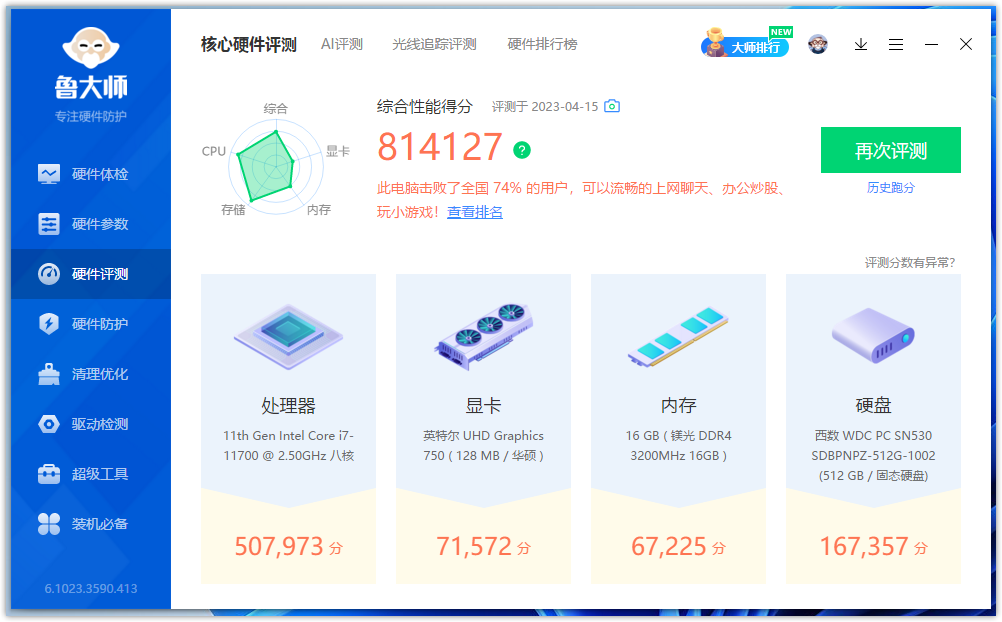Click the 评测分数有异常? link
Image resolution: width=1002 pixels, height=622 pixels.
point(910,263)
